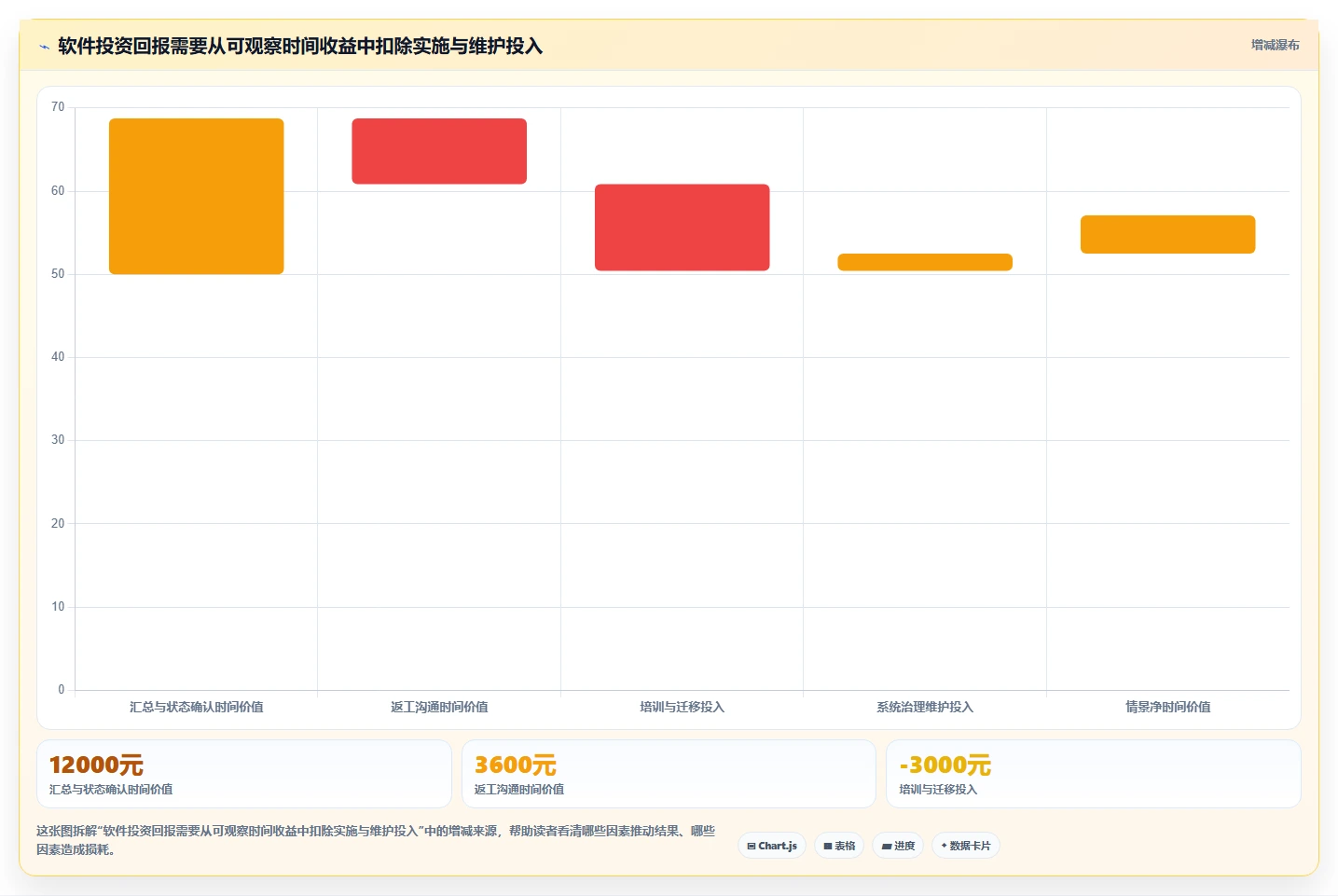The height and width of the screenshot is (896, 1338).
Task: Click the x-axis label 系统治理维护投入
Action: pyautogui.click(x=925, y=707)
